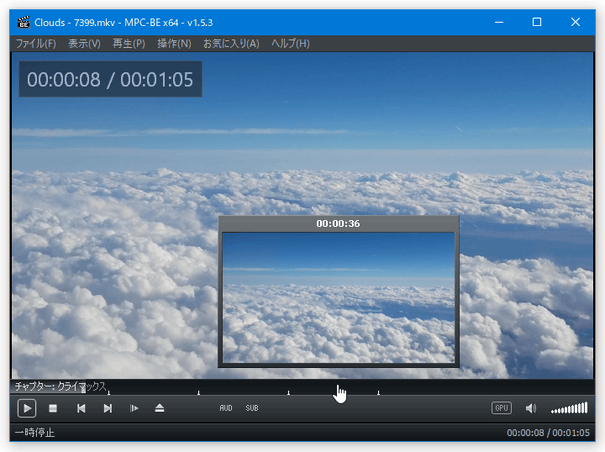605x452 pixels.
Task: Mute audio with the speaker icon
Action: (x=531, y=408)
